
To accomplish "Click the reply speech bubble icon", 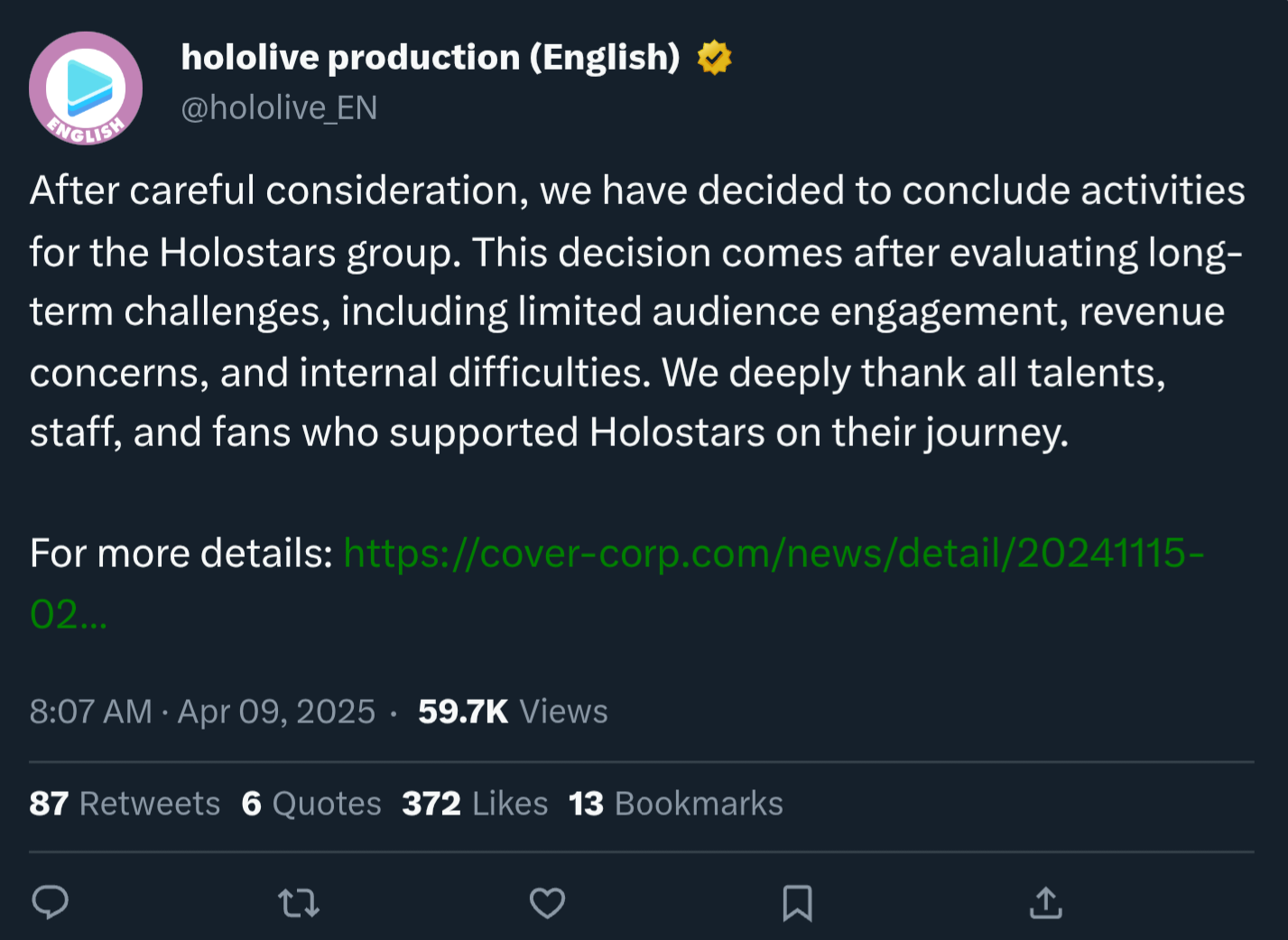I will [51, 902].
